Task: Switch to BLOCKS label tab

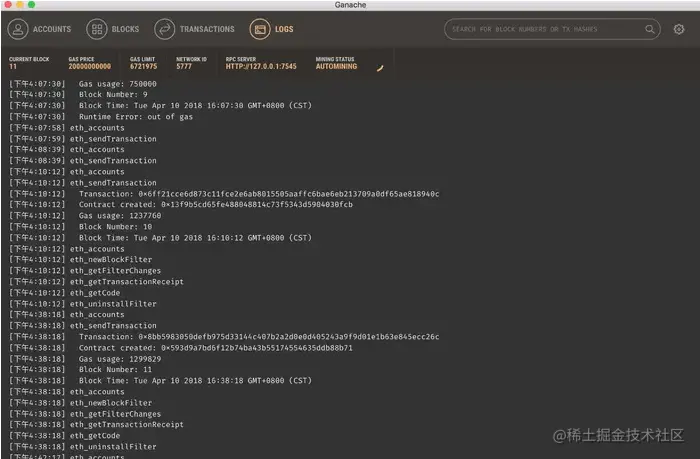Action: [x=125, y=29]
